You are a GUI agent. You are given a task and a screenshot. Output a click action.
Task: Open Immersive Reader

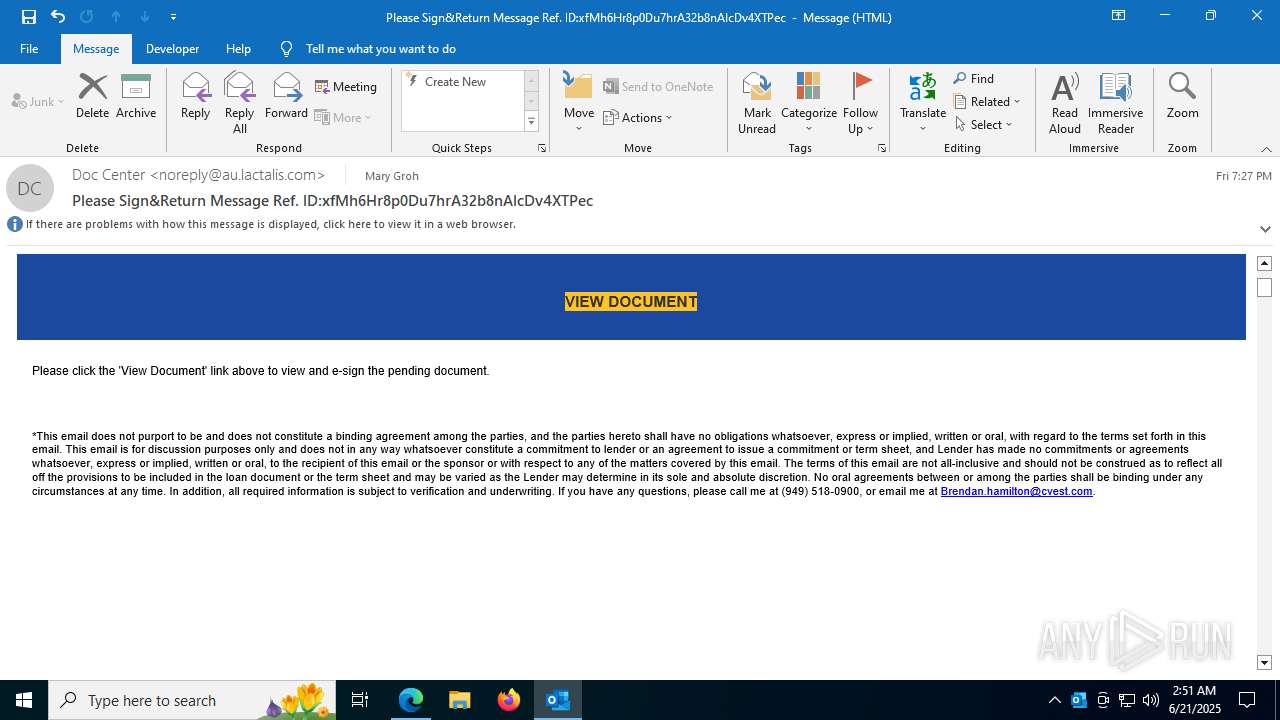click(1115, 102)
